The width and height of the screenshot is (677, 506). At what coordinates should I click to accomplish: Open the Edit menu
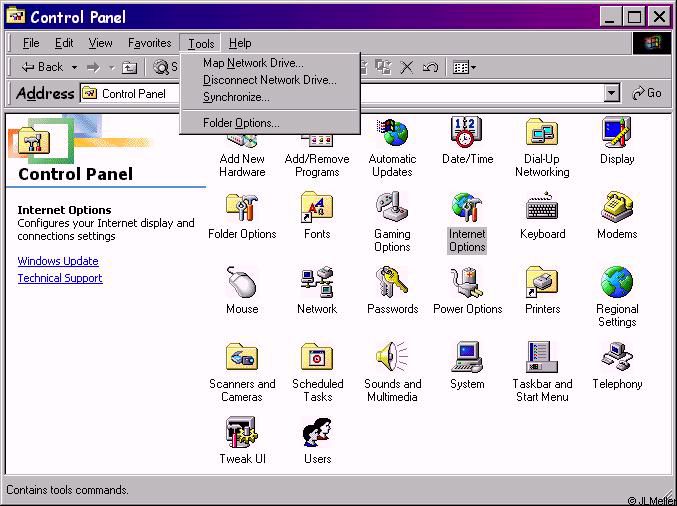[64, 43]
